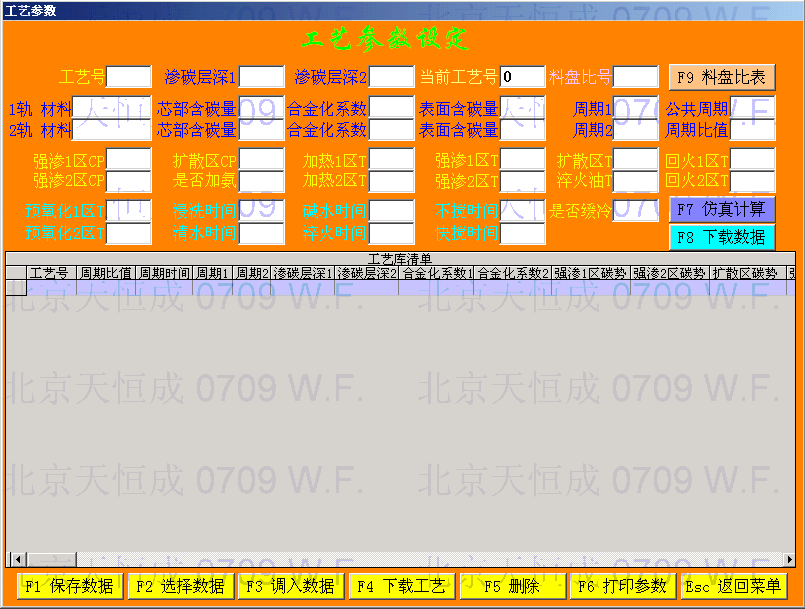Click the 是否加氨 input field

point(261,181)
